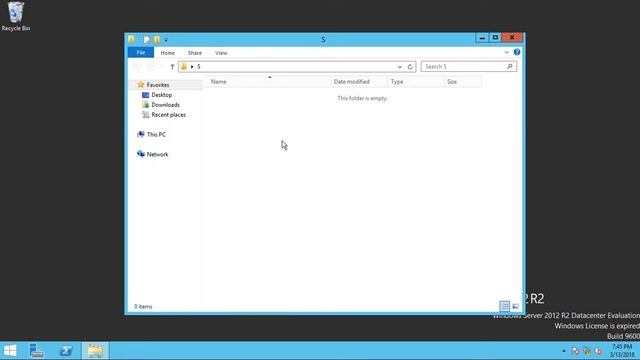Image resolution: width=640 pixels, height=360 pixels.
Task: Click the Favorites star icon
Action: point(141,84)
